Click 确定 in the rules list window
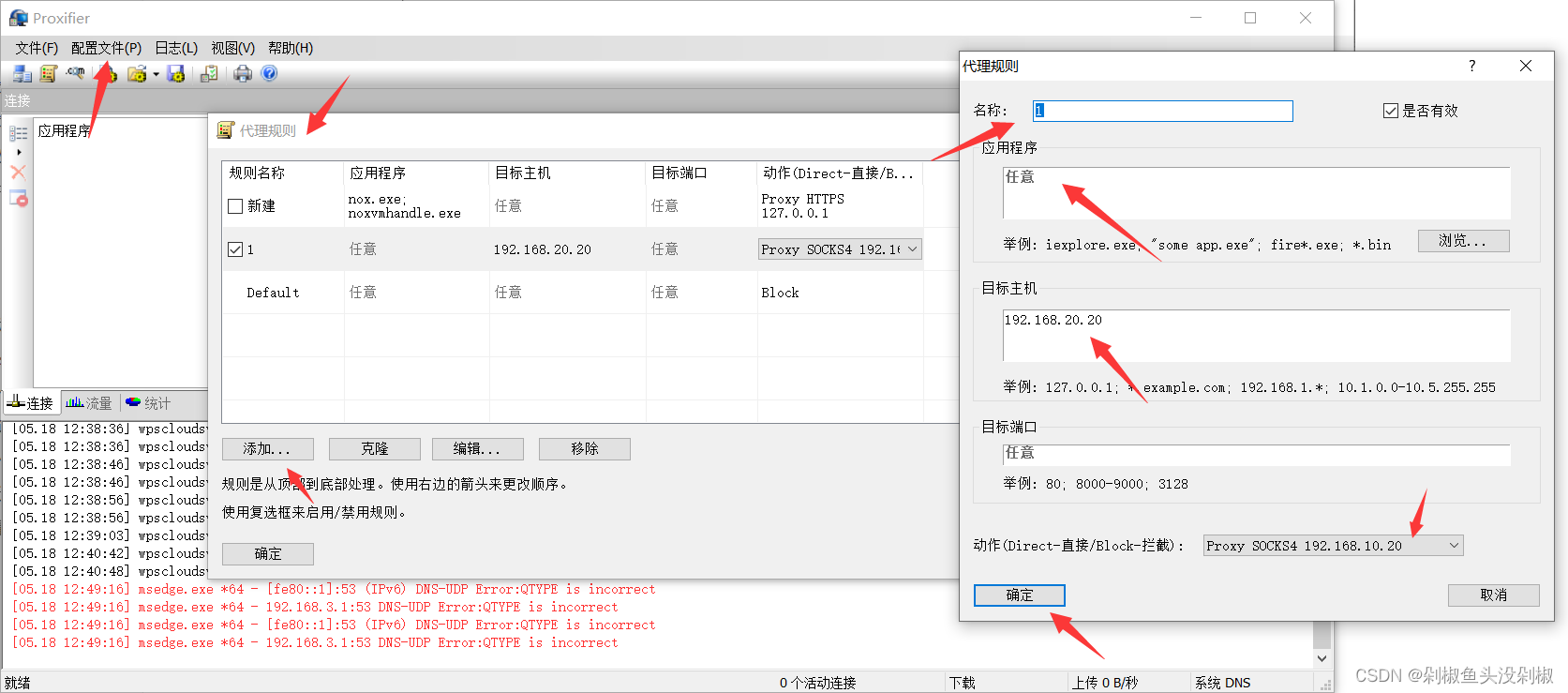This screenshot has width=1568, height=693. (267, 554)
